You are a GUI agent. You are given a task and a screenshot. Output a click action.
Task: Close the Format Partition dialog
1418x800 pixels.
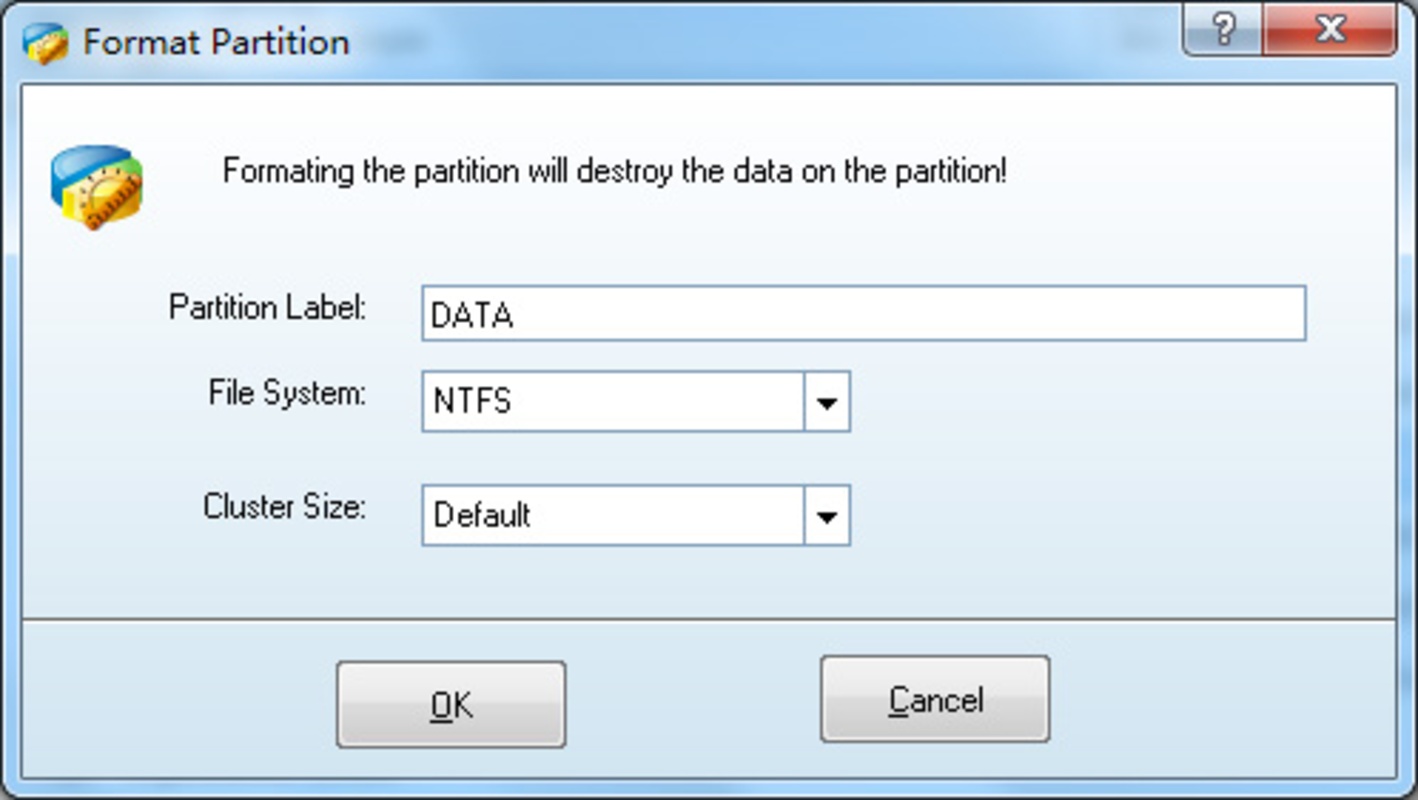tap(1329, 29)
